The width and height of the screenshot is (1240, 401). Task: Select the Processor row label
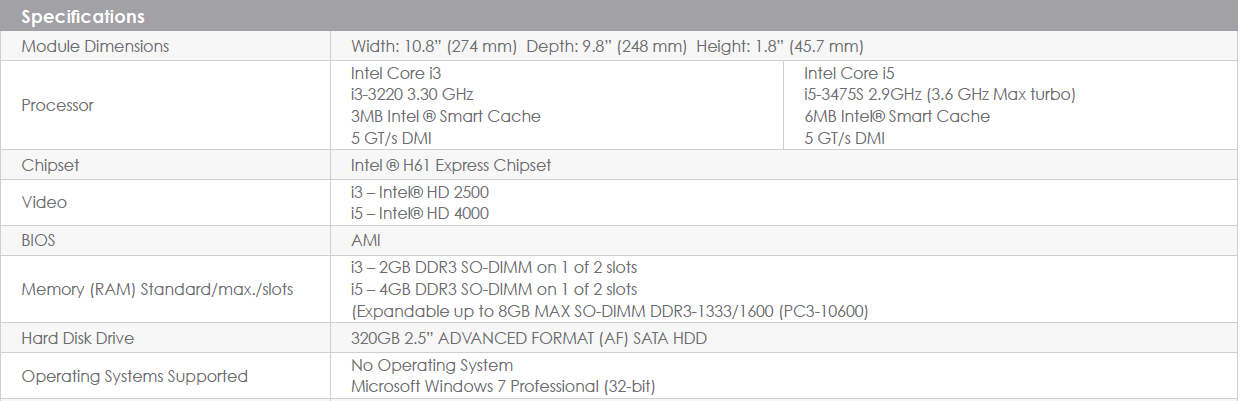click(57, 105)
